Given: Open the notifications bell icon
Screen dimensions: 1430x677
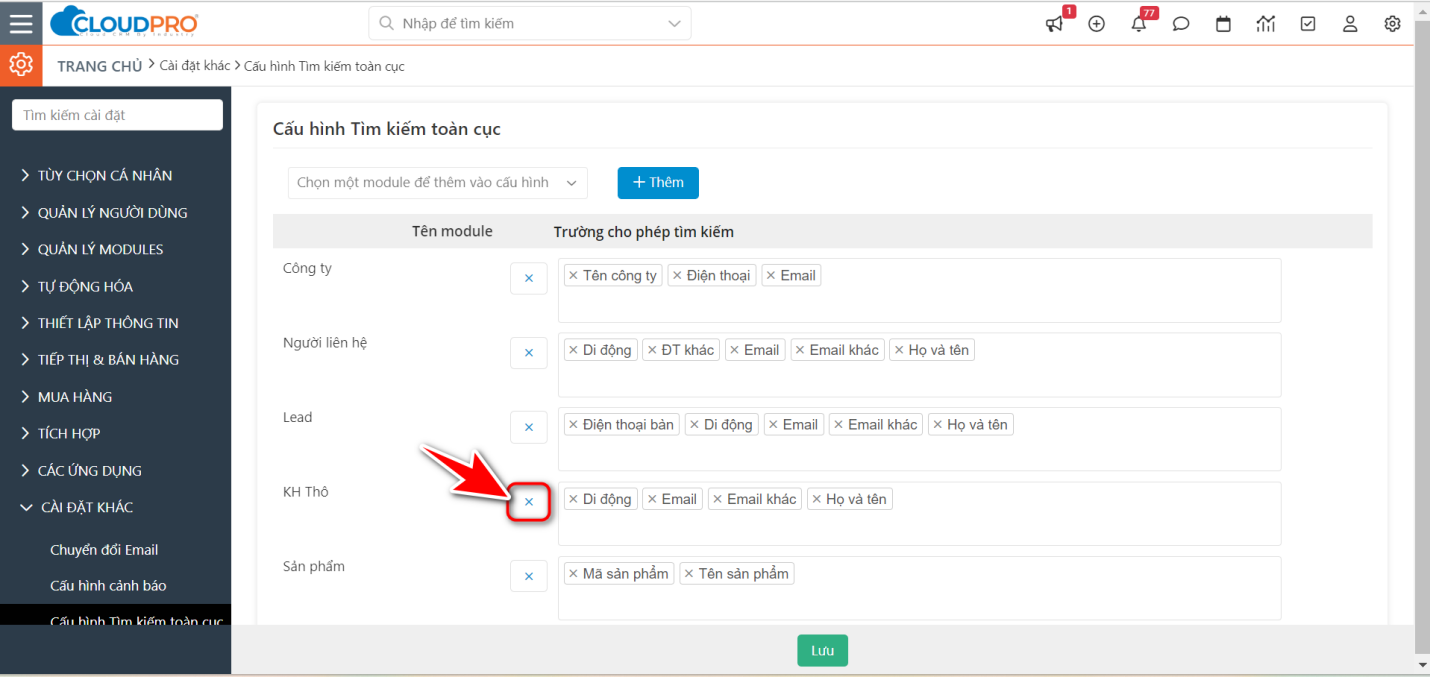Looking at the screenshot, I should point(1139,24).
